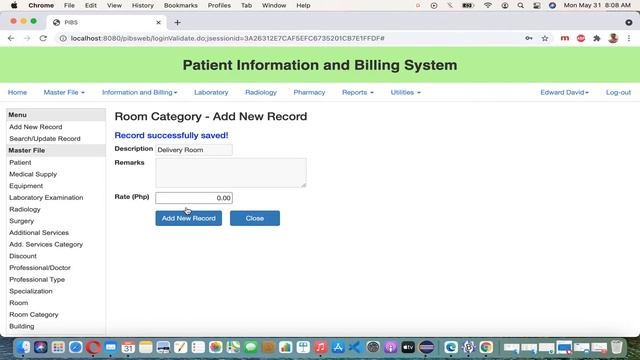Click the red round adblock extension icon
Viewport: 640px width, 360px height.
click(x=581, y=38)
